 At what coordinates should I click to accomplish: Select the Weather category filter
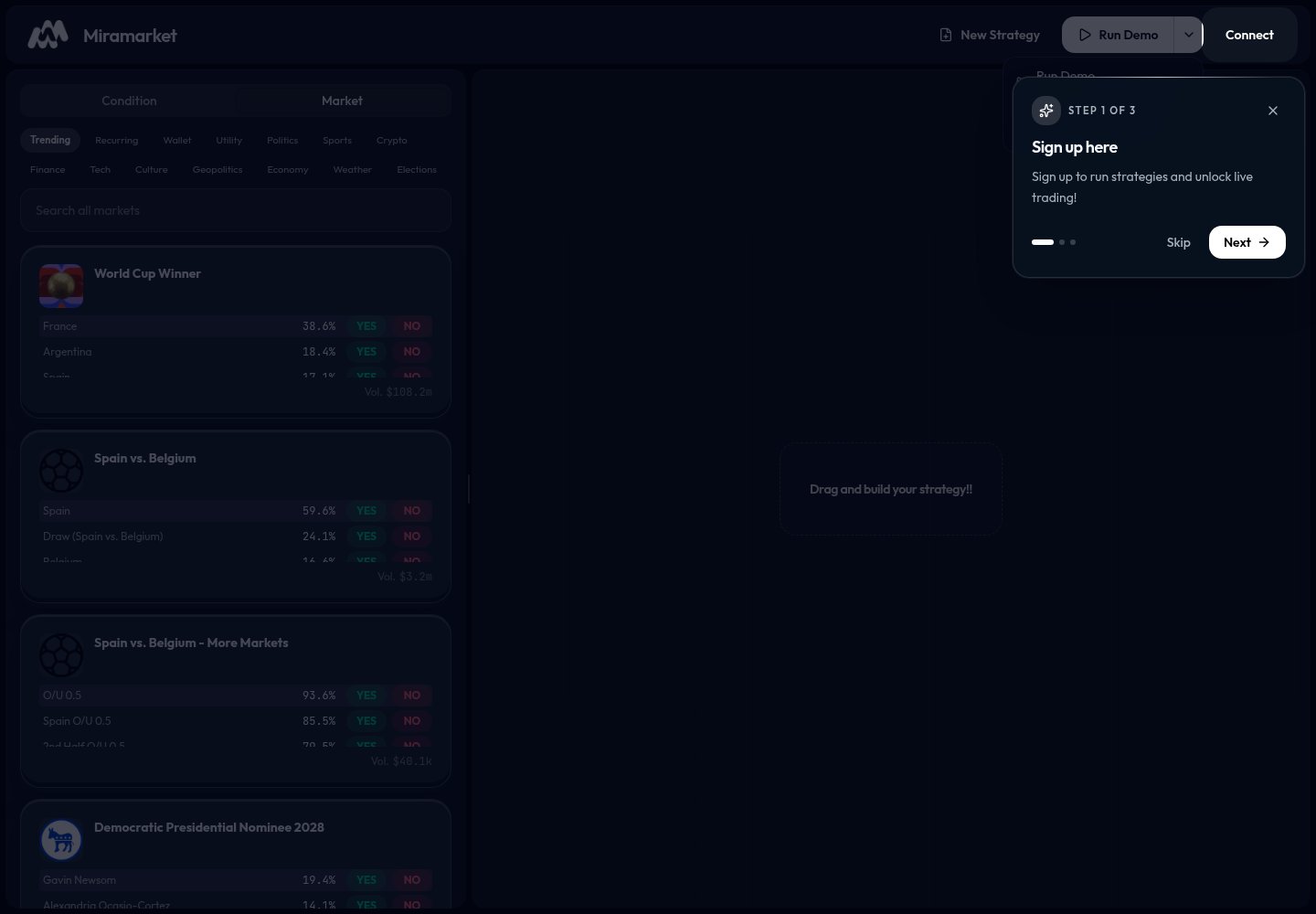point(353,169)
